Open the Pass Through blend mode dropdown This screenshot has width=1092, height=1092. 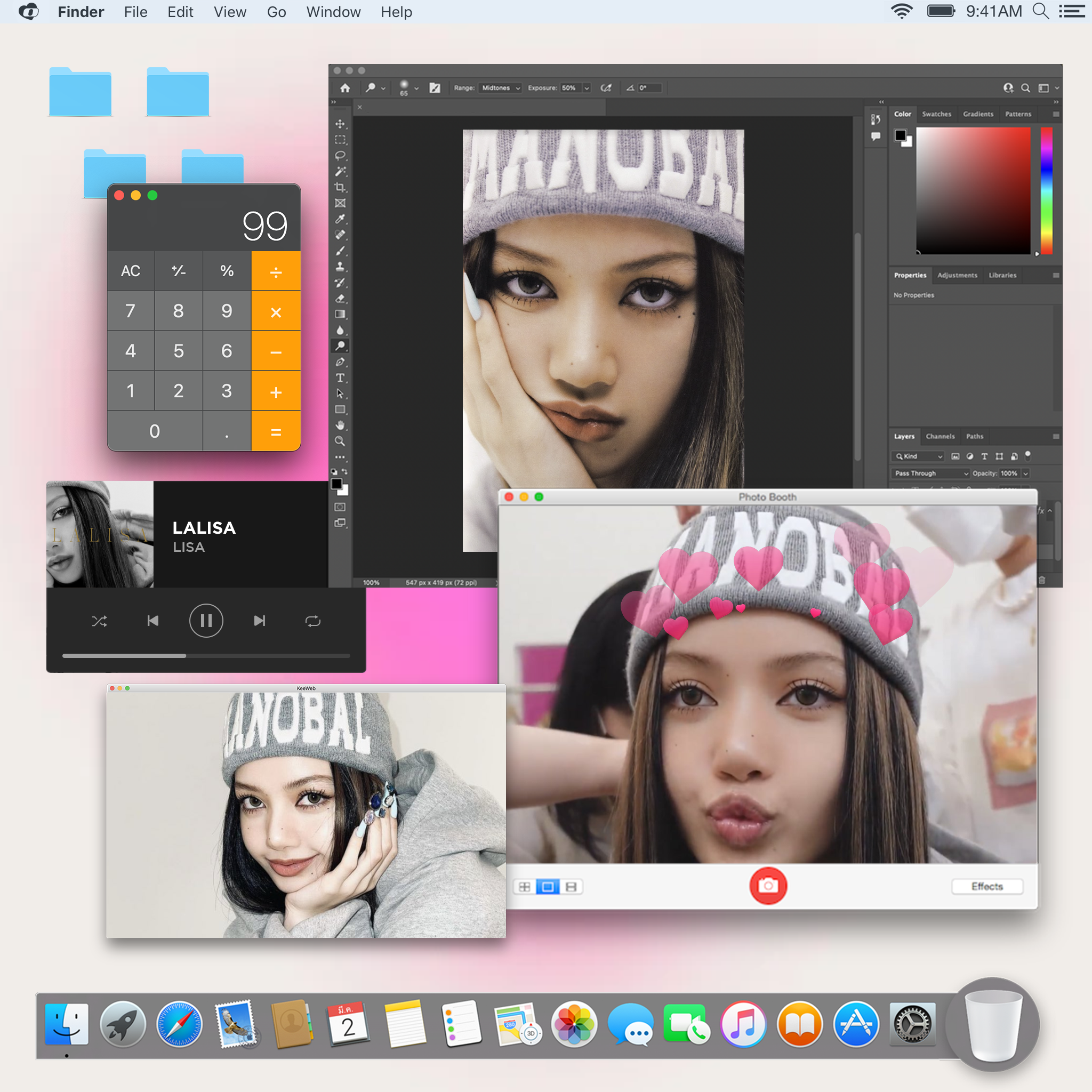pyautogui.click(x=930, y=473)
